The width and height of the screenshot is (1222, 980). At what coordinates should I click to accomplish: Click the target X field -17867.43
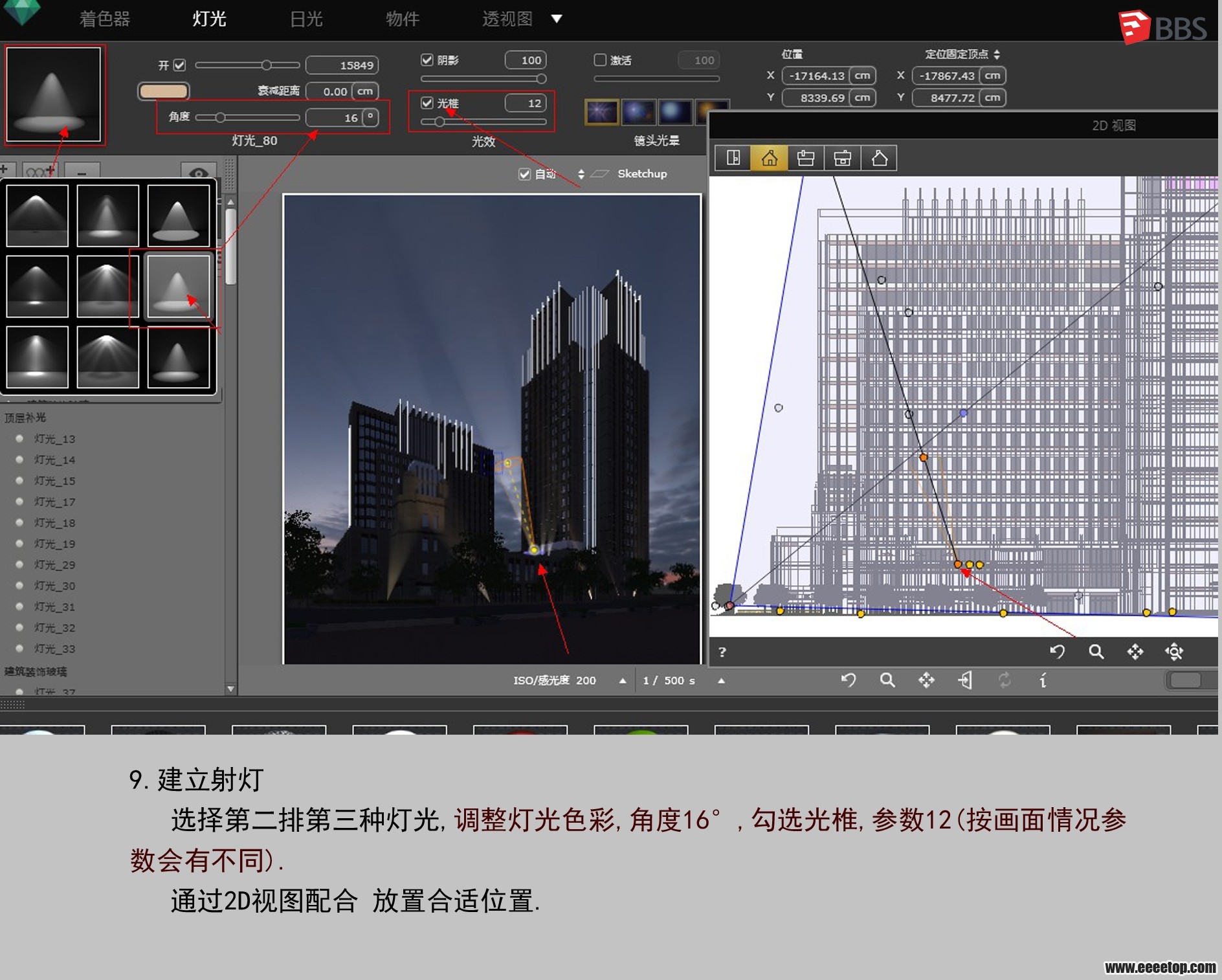pyautogui.click(x=946, y=76)
